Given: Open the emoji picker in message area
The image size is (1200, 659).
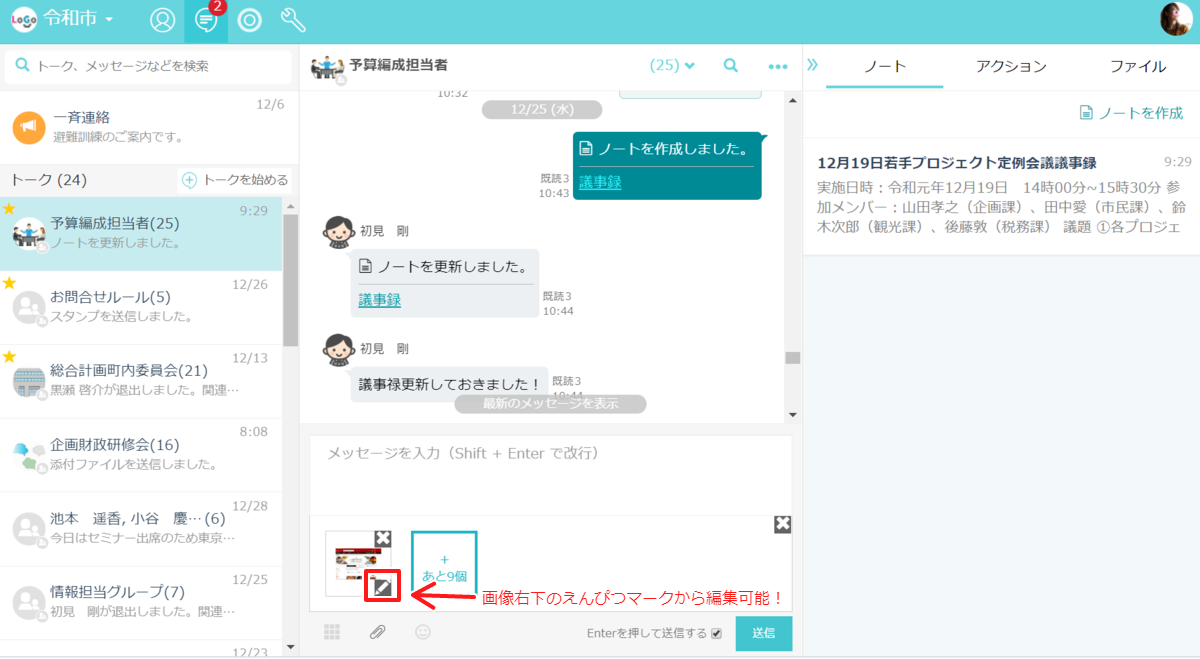Looking at the screenshot, I should click(421, 634).
